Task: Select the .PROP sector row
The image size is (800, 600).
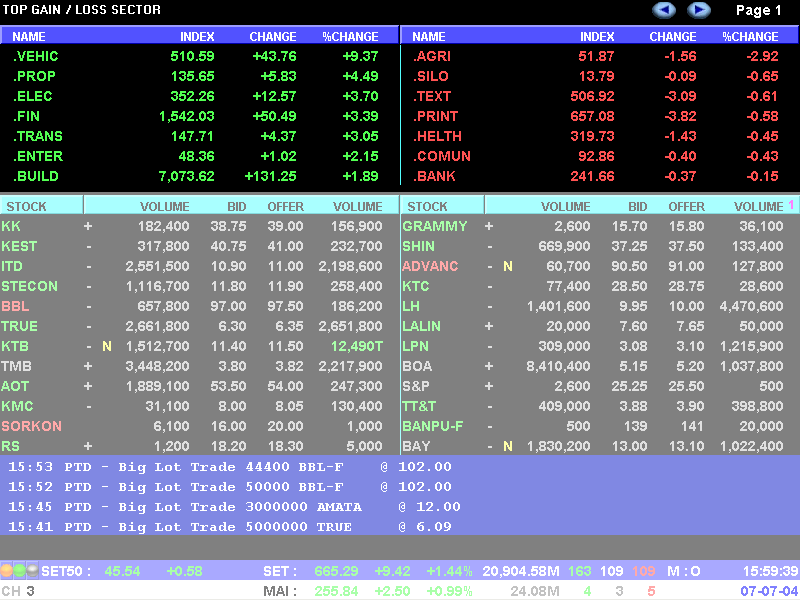Action: point(199,76)
